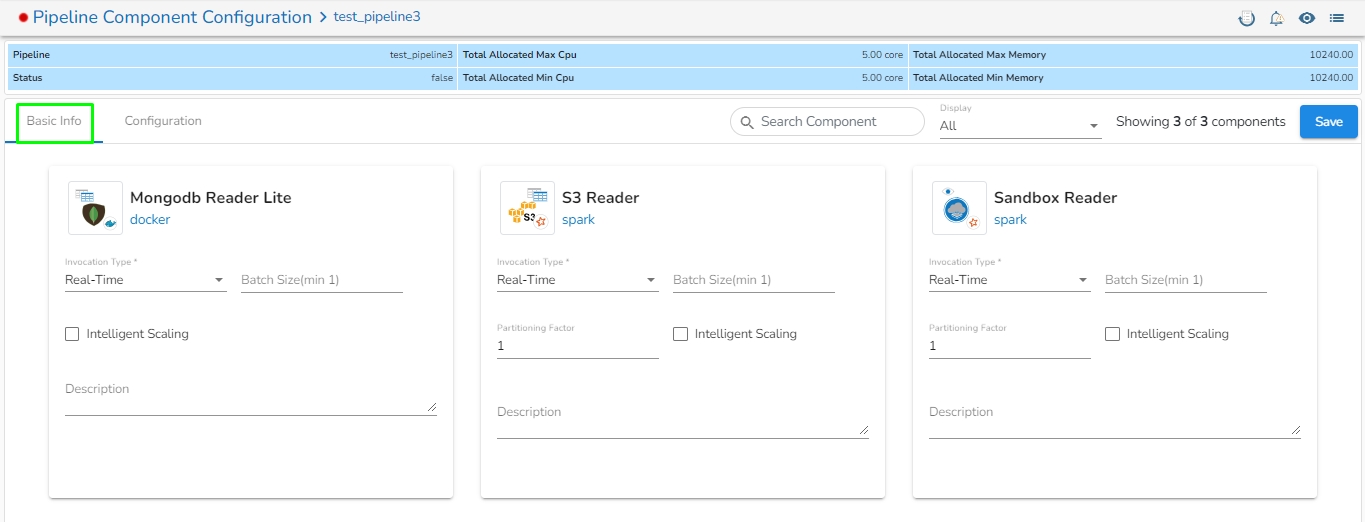Expand Invocation Type dropdown for Mongodb Reader Lite
This screenshot has height=522, width=1365.
point(145,280)
